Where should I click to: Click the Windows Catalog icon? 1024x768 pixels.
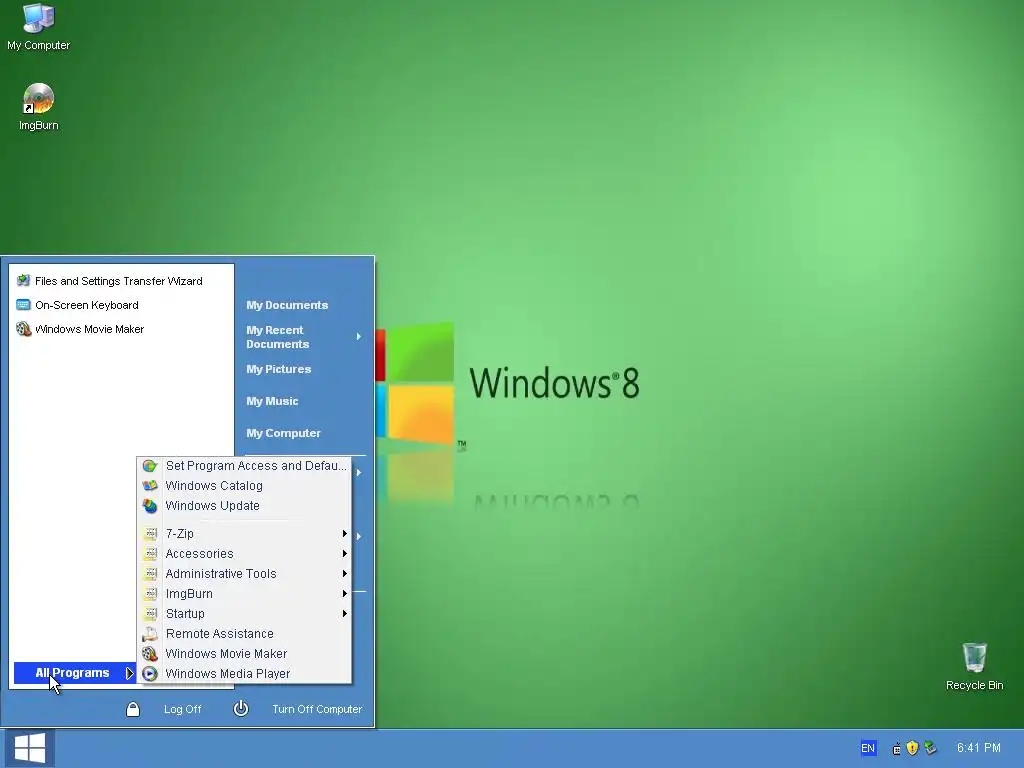pos(150,486)
